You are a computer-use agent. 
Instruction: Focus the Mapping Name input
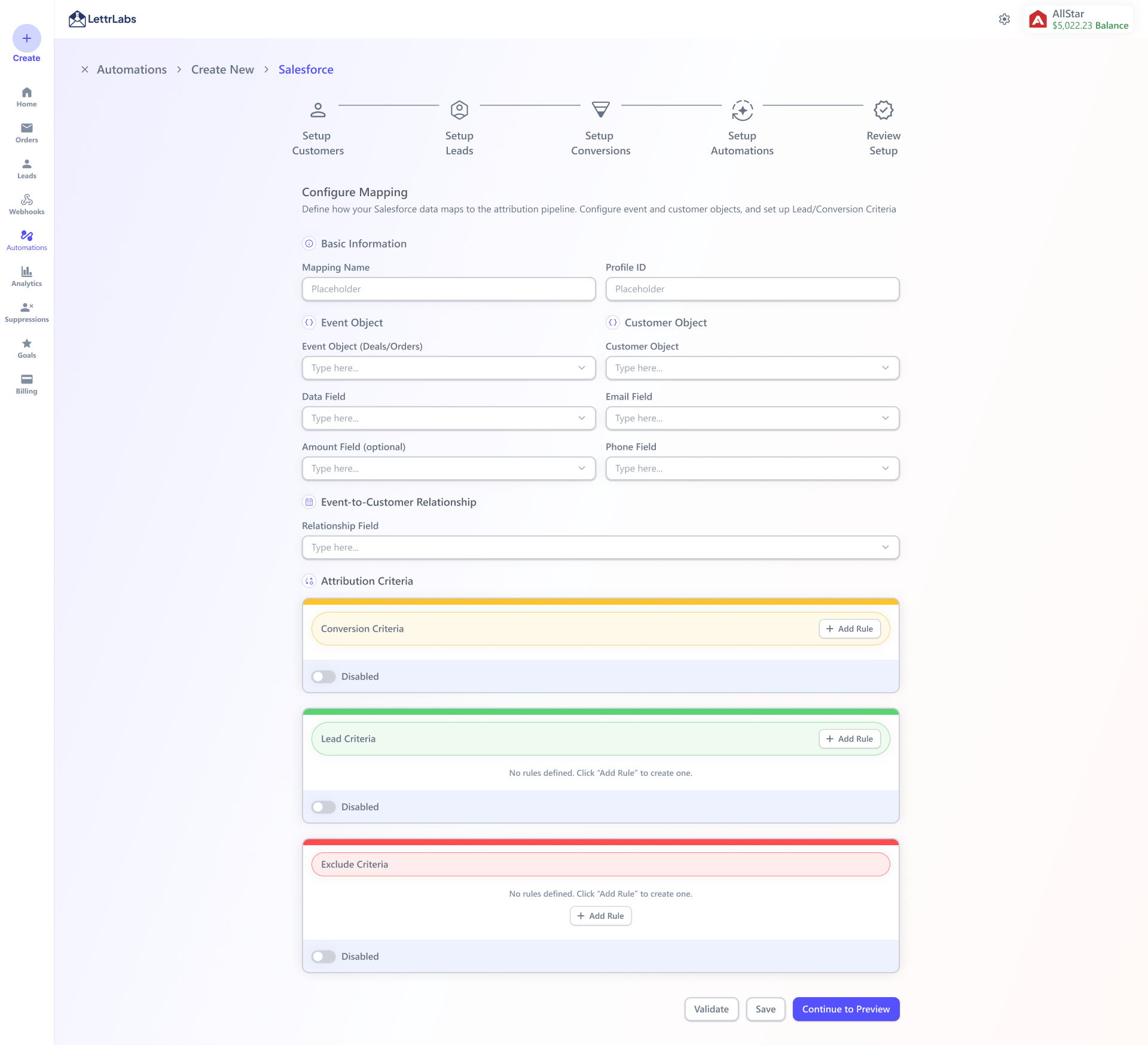pyautogui.click(x=448, y=289)
